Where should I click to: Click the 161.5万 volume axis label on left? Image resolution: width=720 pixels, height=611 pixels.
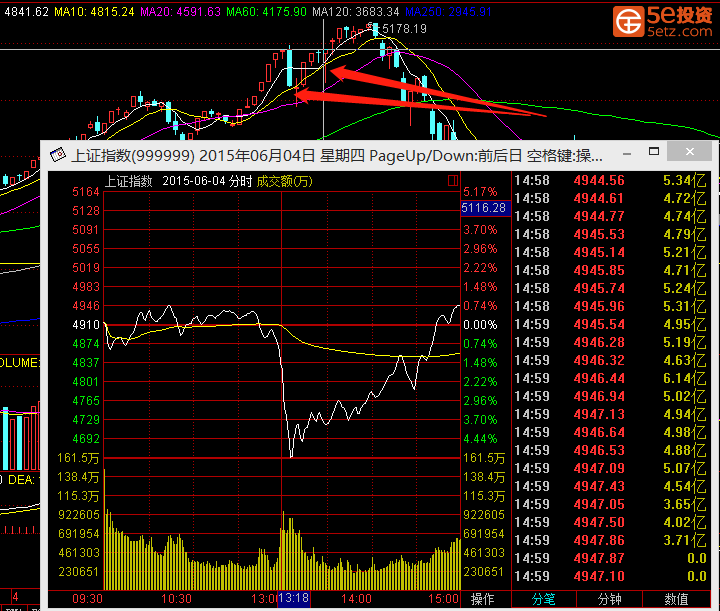[78, 458]
